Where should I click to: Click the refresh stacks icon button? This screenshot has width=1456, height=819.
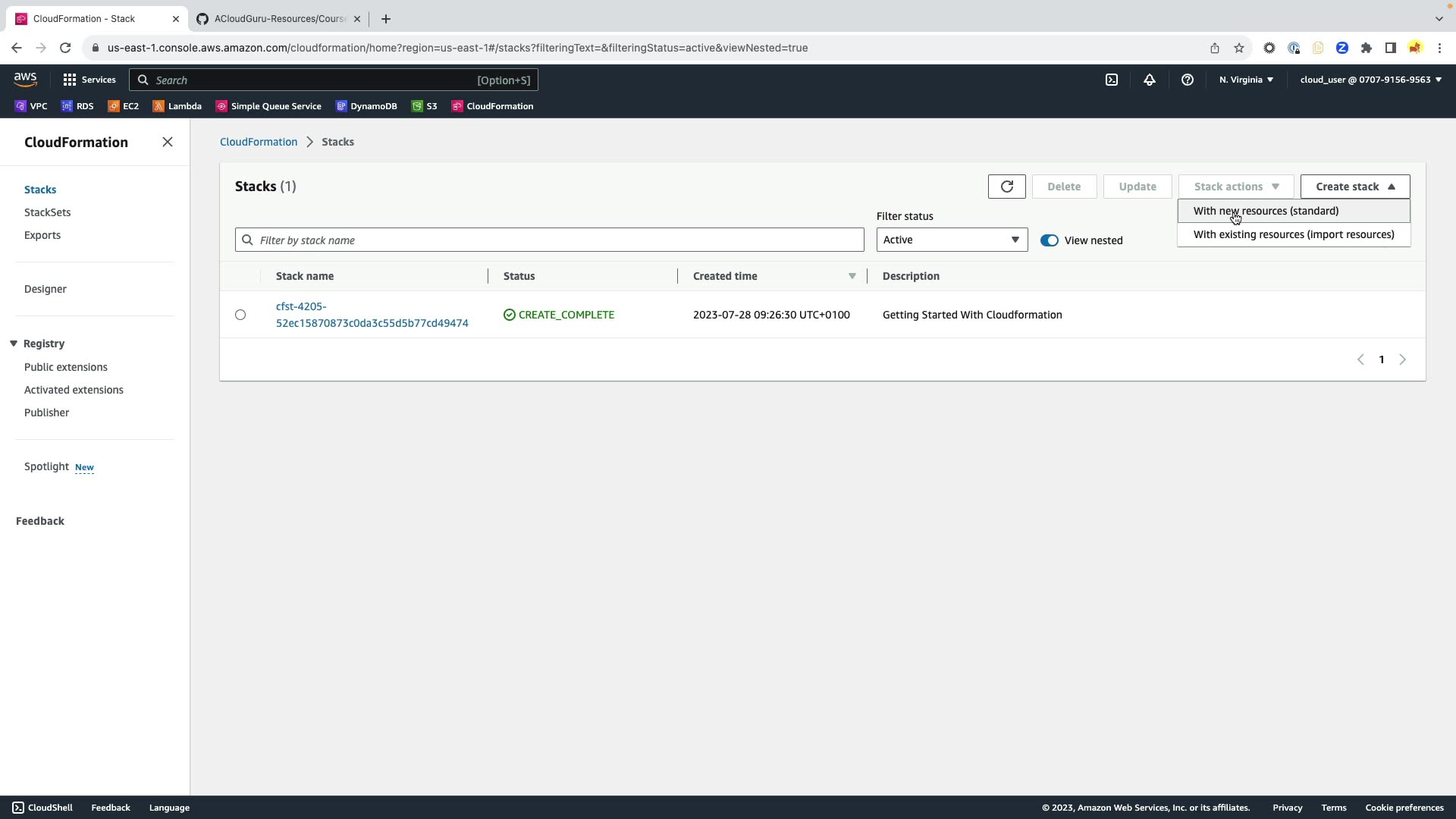tap(1006, 187)
